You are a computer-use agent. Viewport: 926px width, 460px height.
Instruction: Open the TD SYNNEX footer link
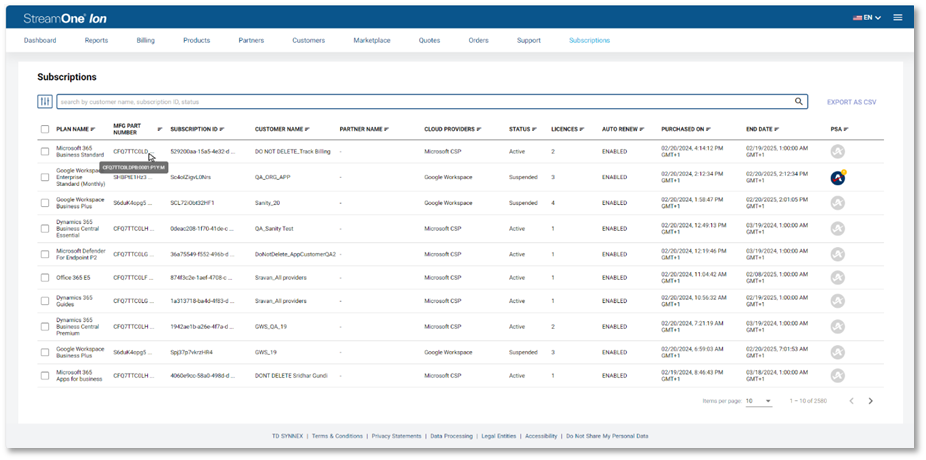click(288, 436)
